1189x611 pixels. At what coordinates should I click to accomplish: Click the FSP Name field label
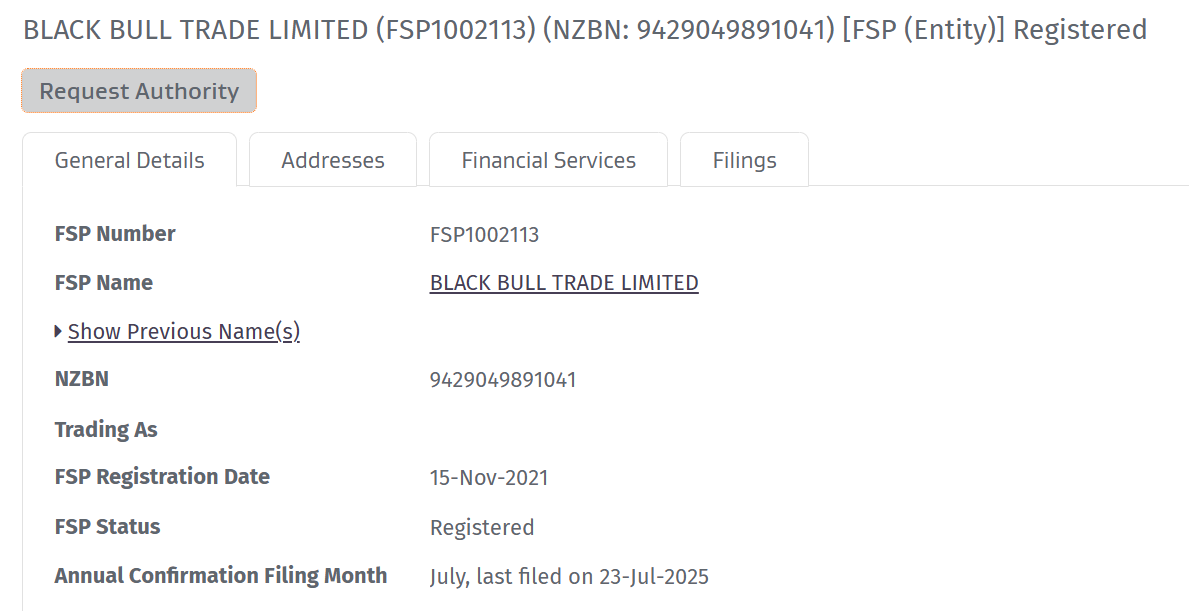[x=104, y=283]
